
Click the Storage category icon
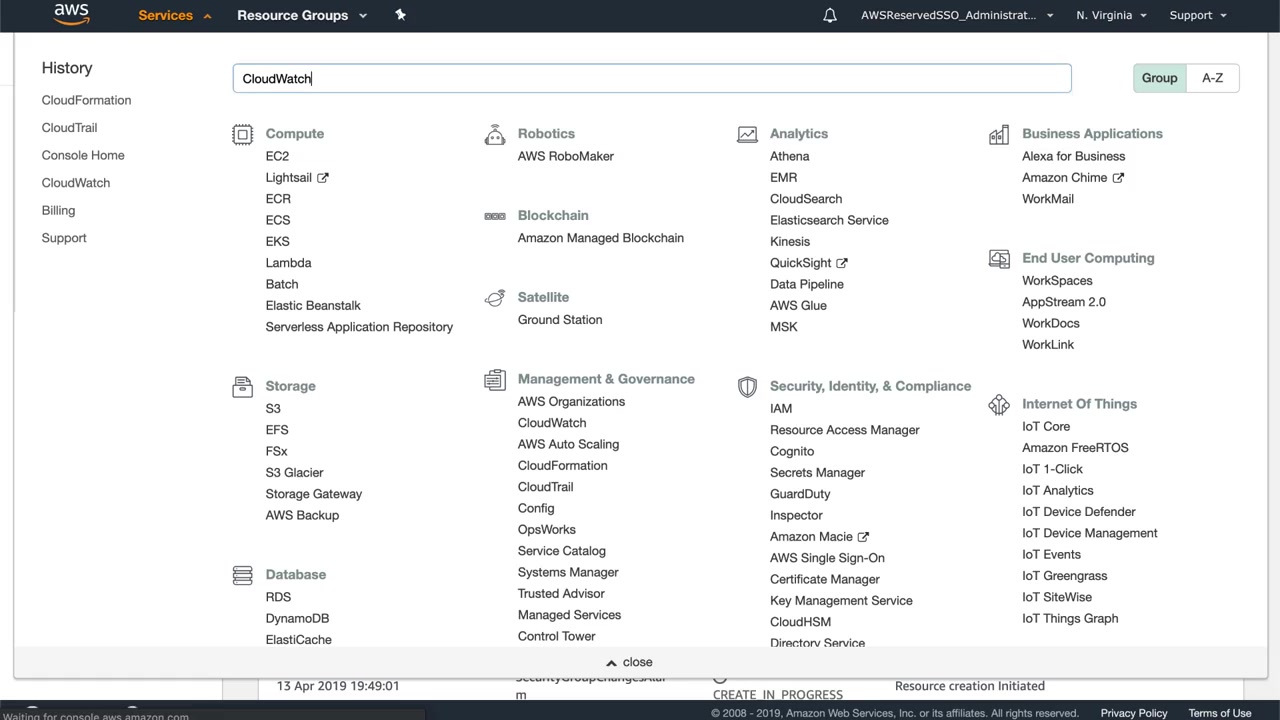[x=242, y=386]
